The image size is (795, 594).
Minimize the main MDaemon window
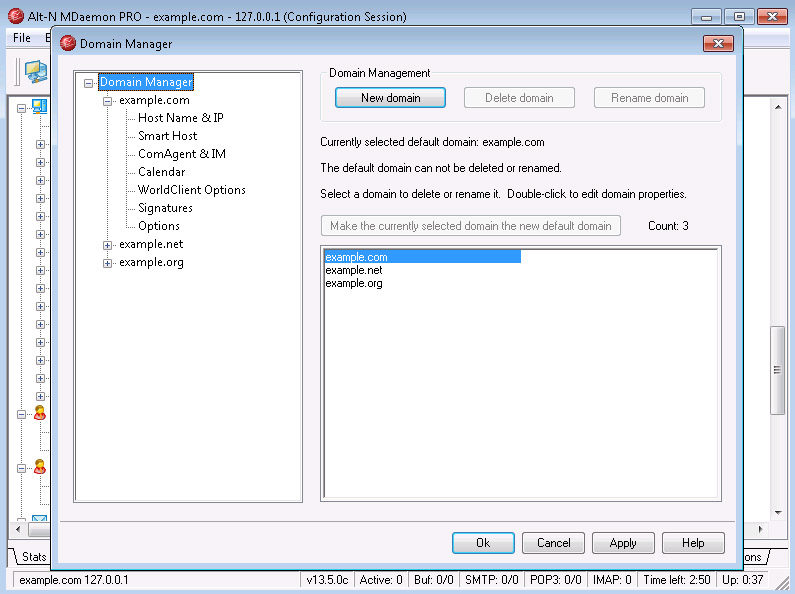pos(706,17)
